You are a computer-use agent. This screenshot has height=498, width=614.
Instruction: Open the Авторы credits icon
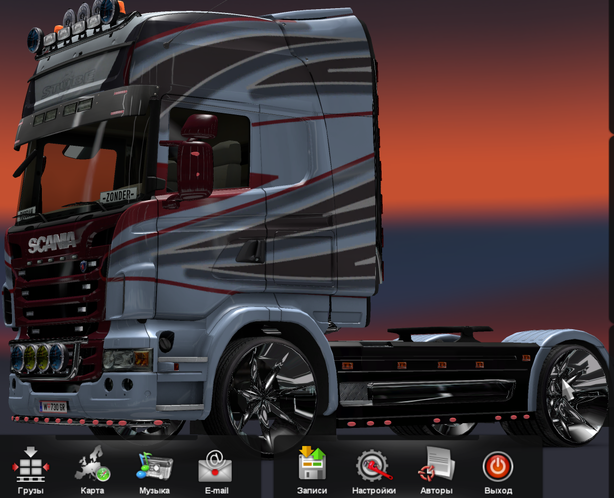tap(436, 464)
